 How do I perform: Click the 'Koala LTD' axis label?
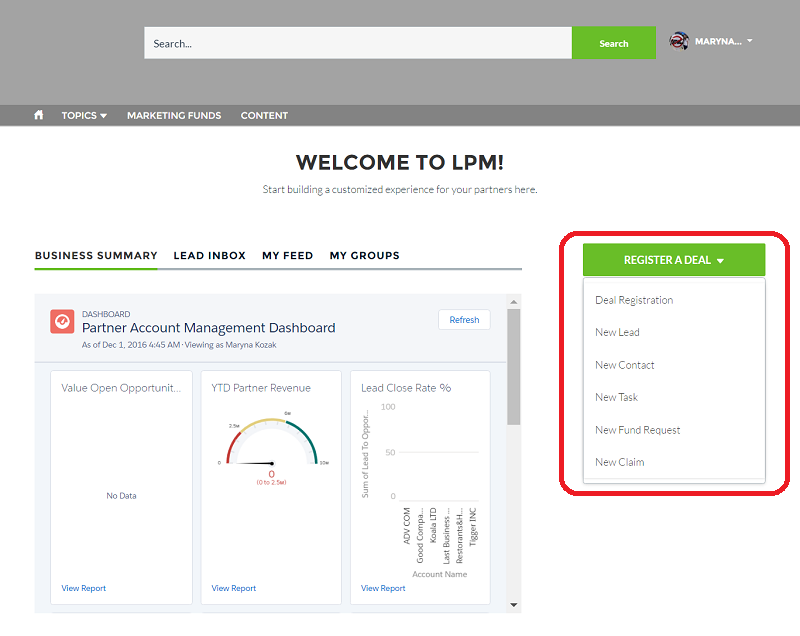click(433, 525)
